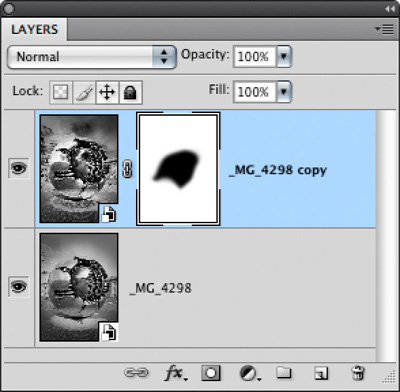Create a new layer group folder

click(x=284, y=372)
